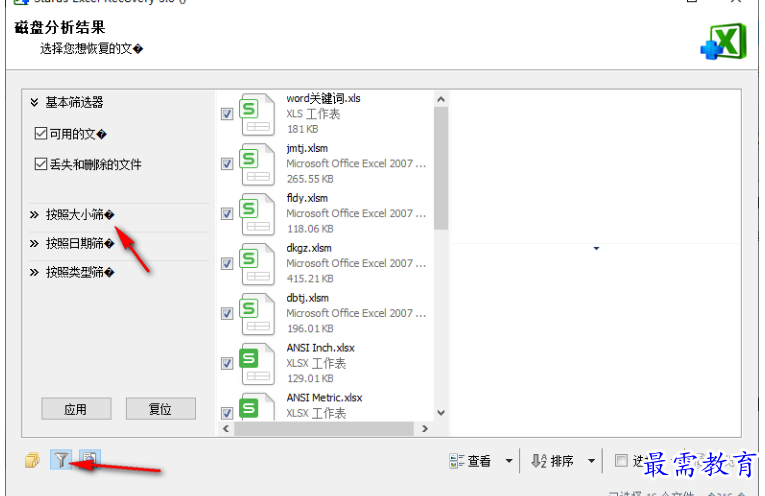Screen dimensions: 765x496
Task: Select the ANSI Metric.xlsx file name
Action: tap(324, 397)
